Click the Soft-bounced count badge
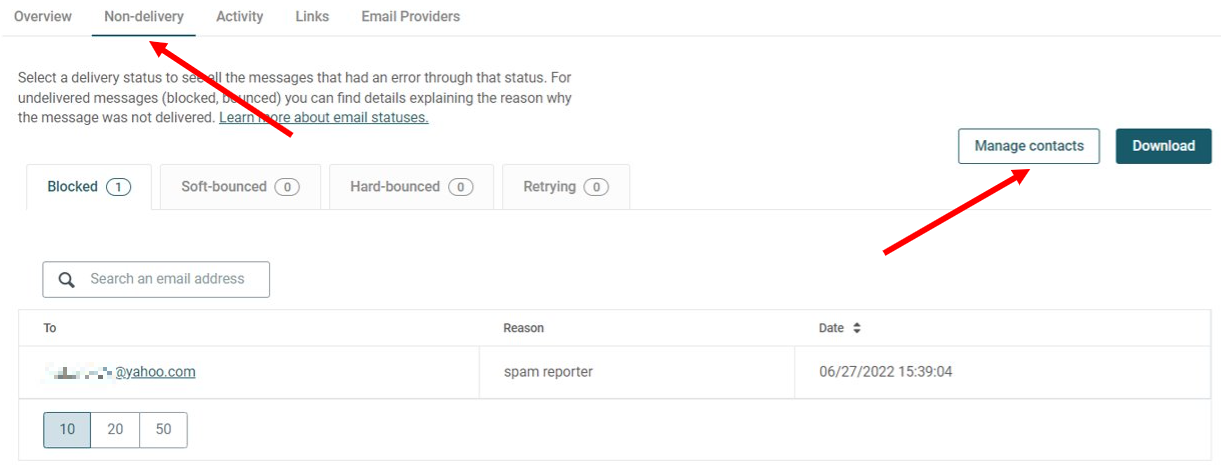The width and height of the screenshot is (1221, 472). 287,187
